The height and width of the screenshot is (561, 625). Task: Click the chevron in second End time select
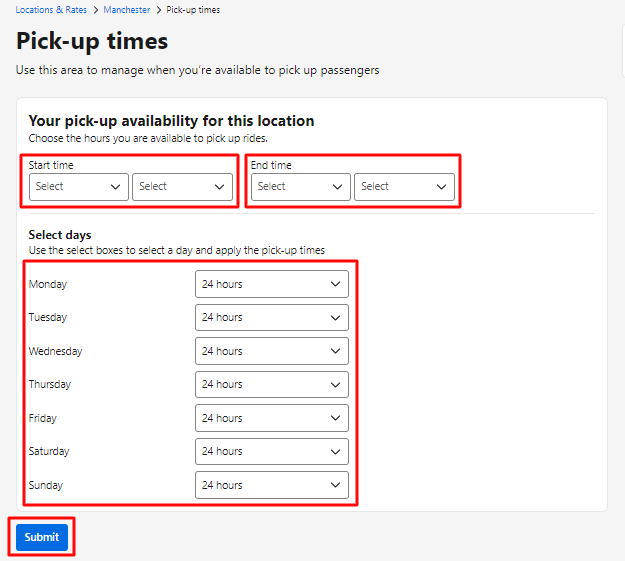[441, 187]
